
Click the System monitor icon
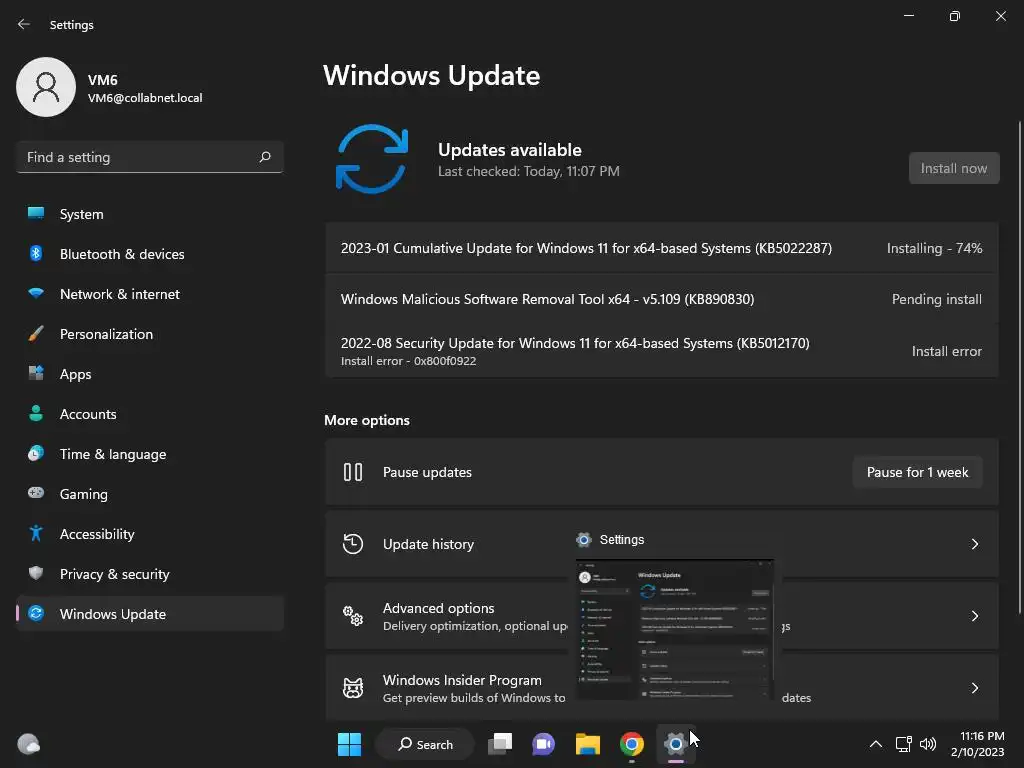pos(36,213)
